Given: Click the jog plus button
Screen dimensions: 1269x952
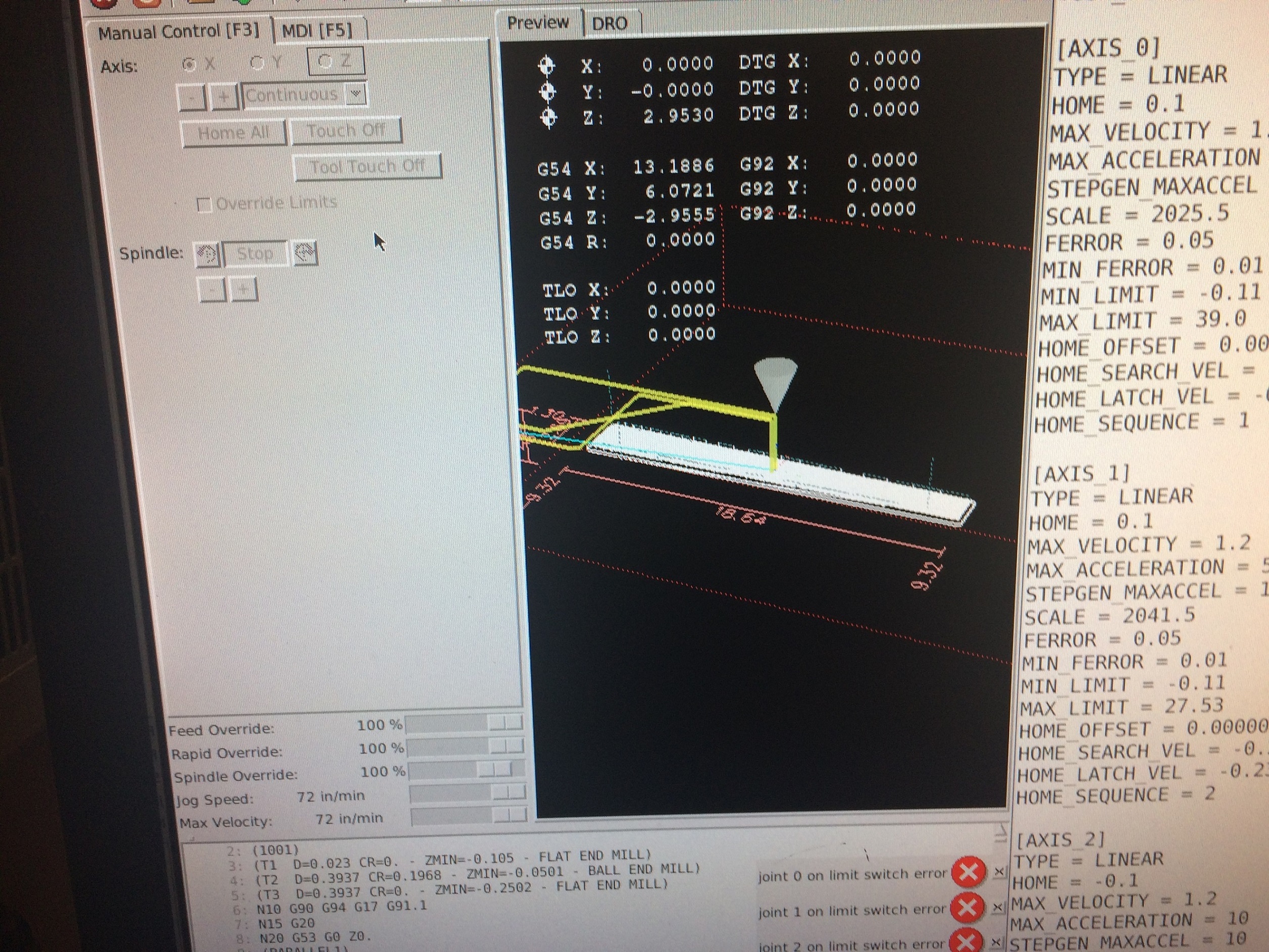Looking at the screenshot, I should pyautogui.click(x=224, y=97).
